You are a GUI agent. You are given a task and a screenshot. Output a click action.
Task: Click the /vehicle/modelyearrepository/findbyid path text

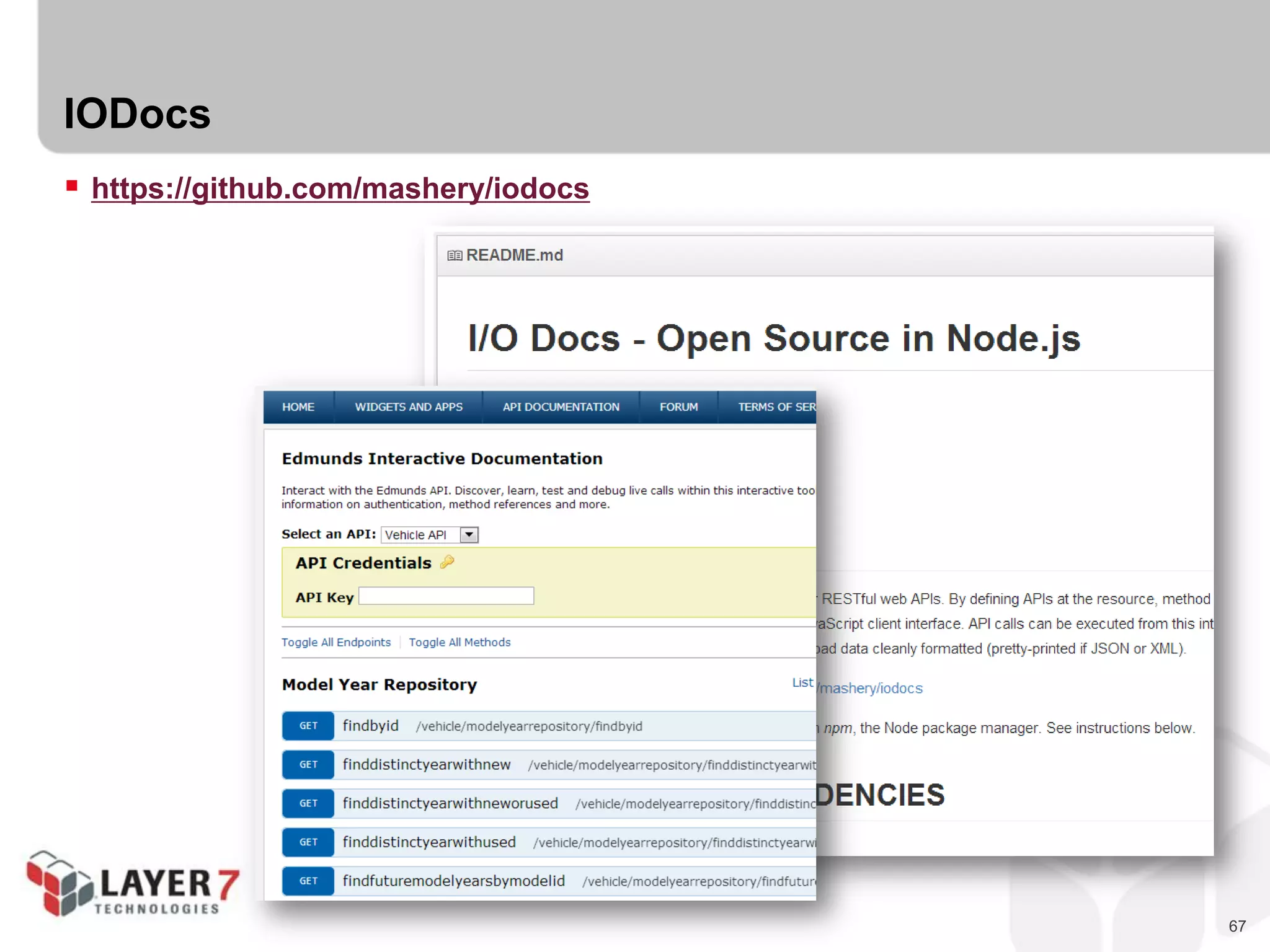click(529, 726)
